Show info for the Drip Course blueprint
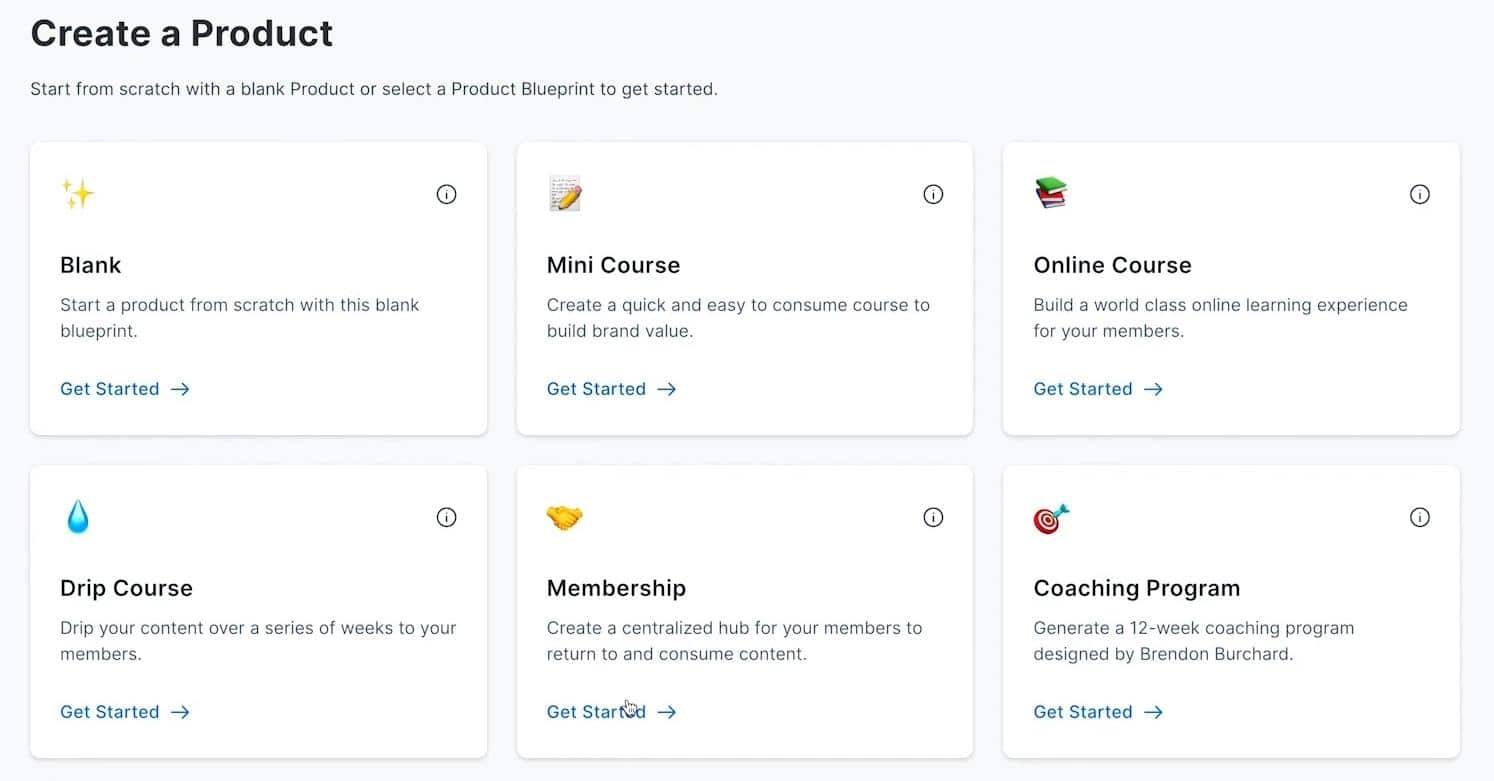Screen dimensions: 1494x781 click(x=446, y=517)
